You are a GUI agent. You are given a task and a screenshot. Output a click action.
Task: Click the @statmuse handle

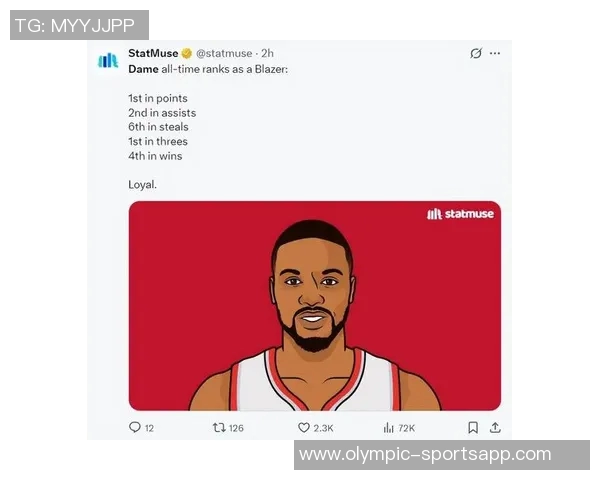[x=224, y=53]
